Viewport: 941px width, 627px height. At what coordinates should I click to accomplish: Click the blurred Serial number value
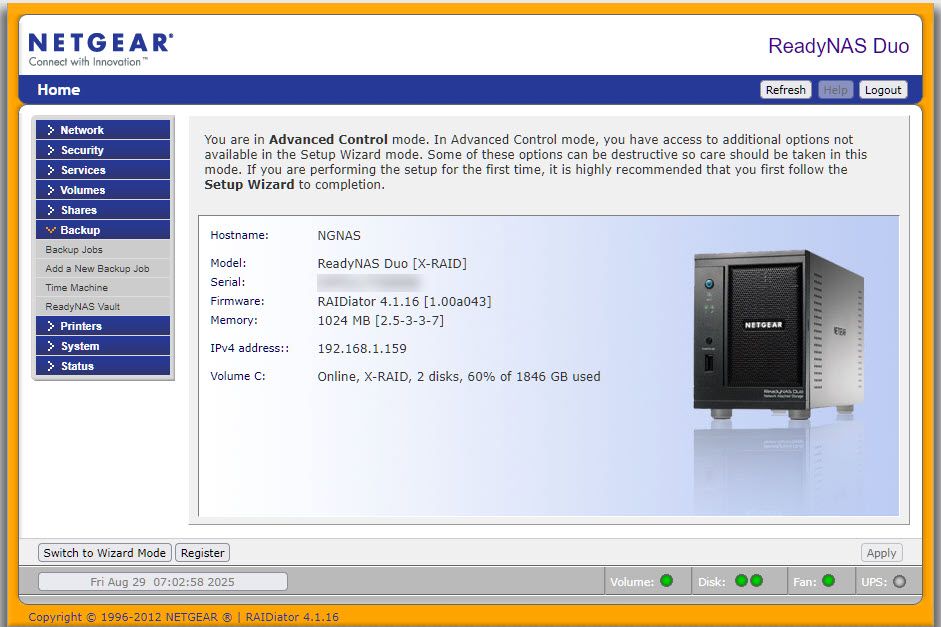[x=368, y=282]
